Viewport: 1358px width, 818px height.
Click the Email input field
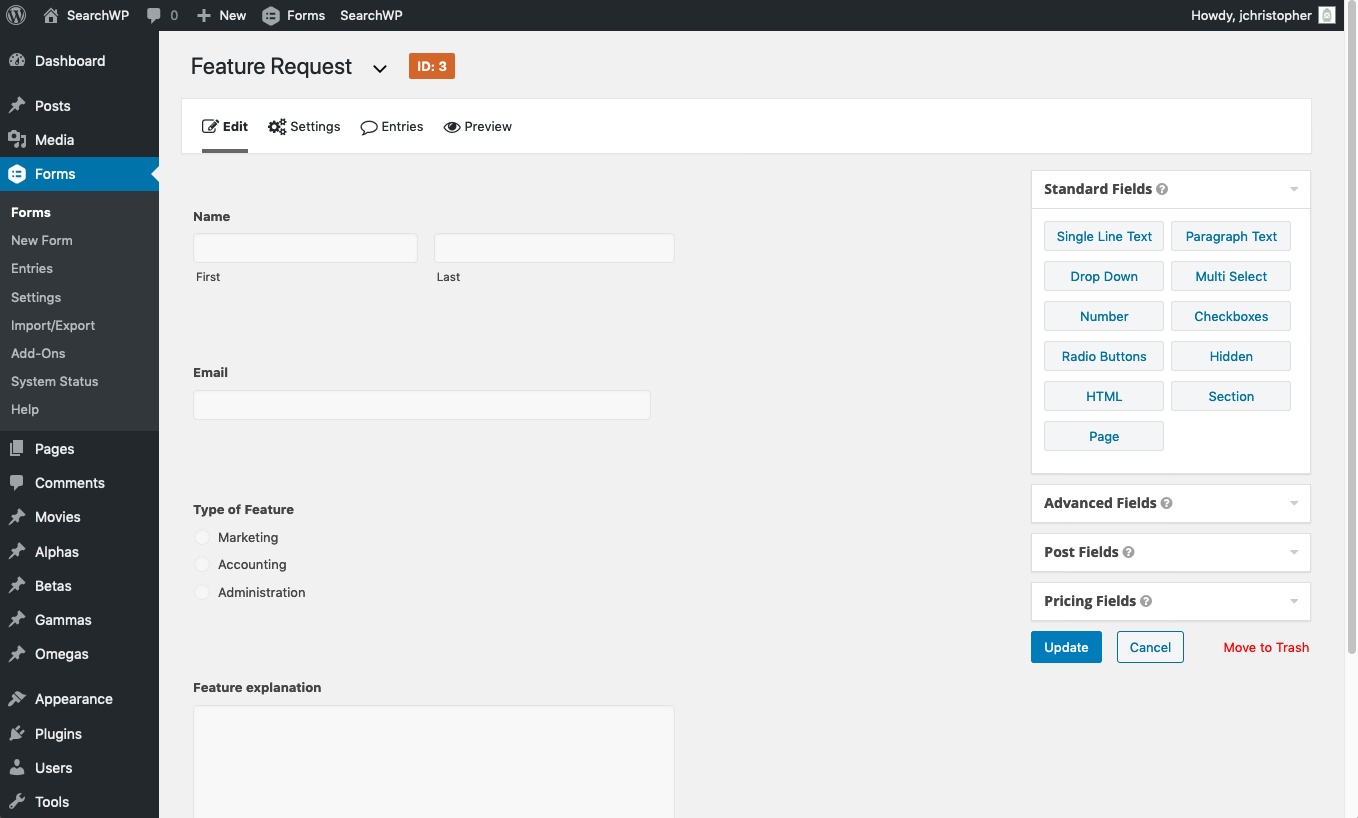(x=422, y=405)
